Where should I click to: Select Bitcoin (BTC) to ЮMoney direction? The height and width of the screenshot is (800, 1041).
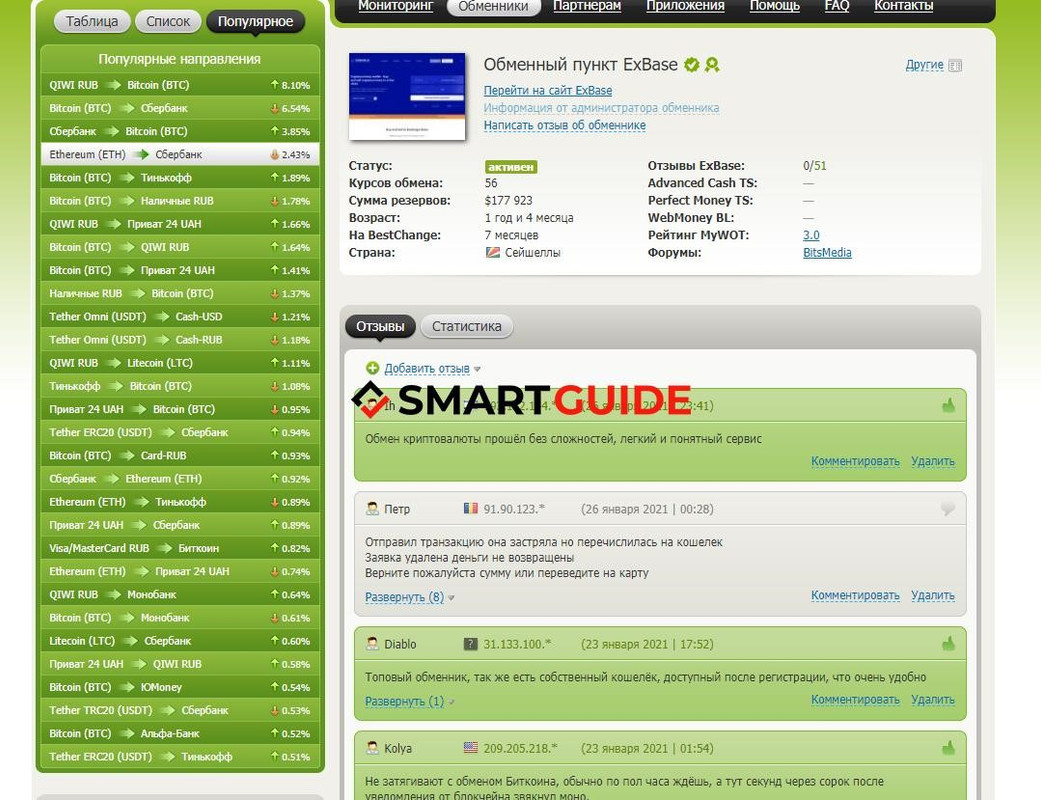coord(180,687)
